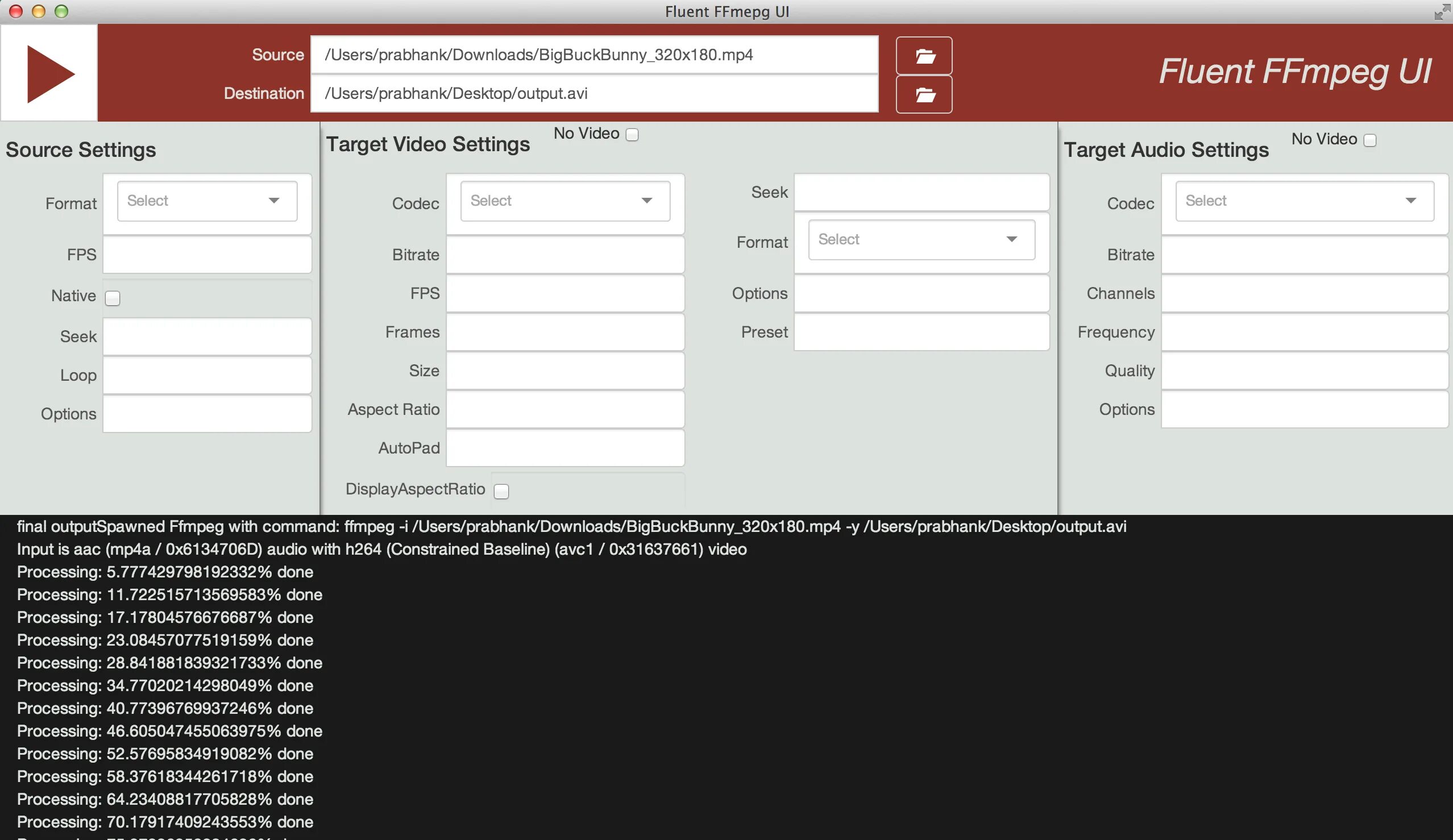Click the green zoom window button
The width and height of the screenshot is (1453, 840).
coord(61,11)
